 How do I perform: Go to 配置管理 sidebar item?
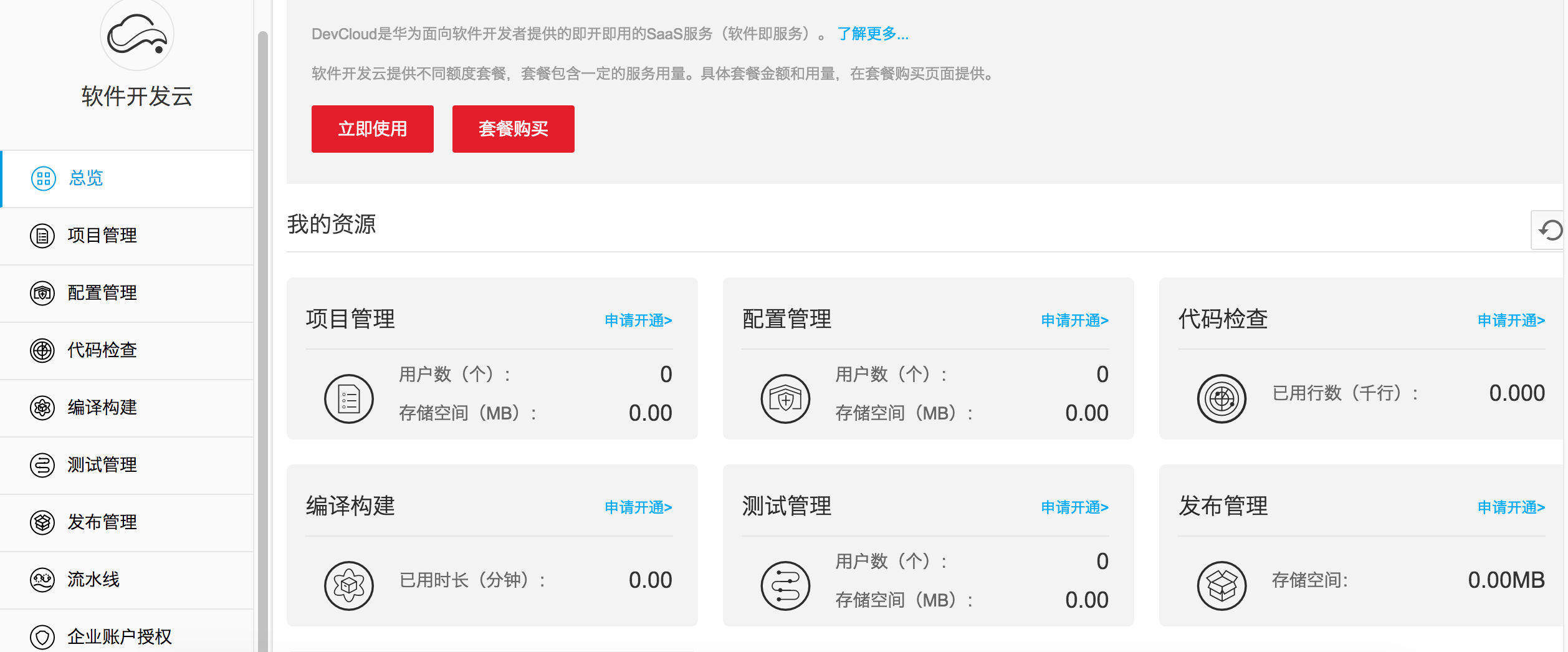[127, 293]
